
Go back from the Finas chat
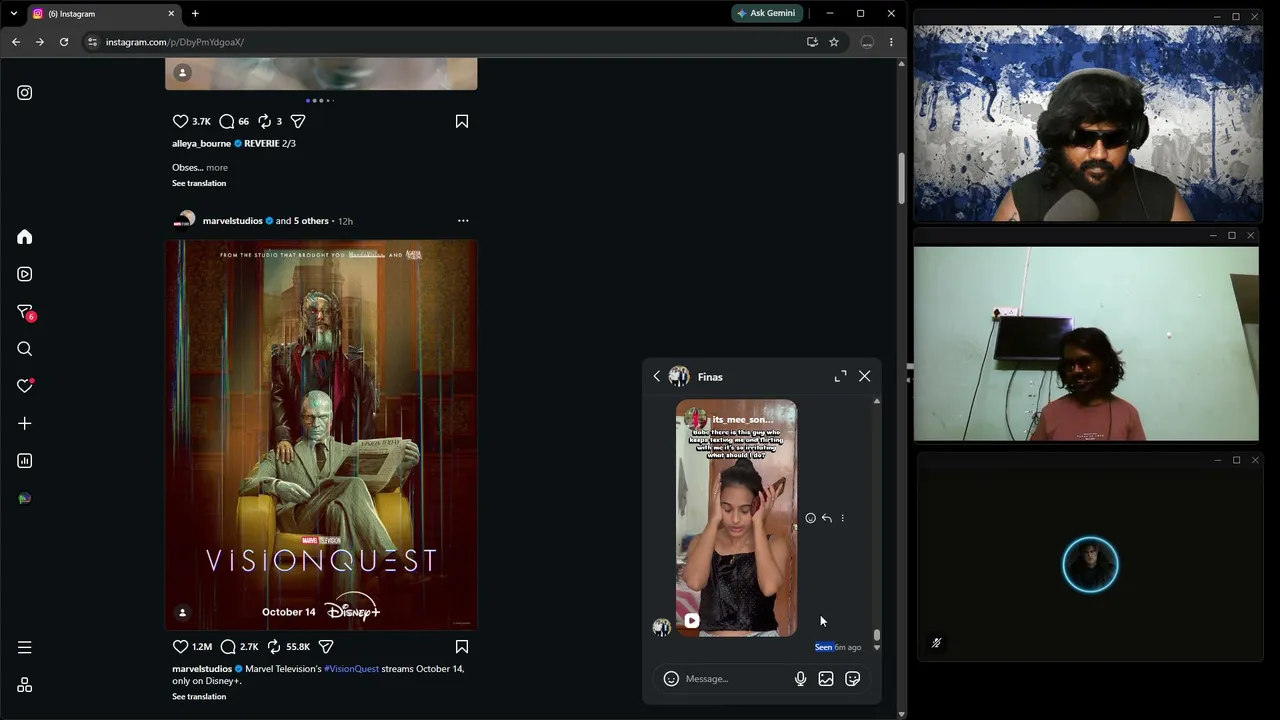point(657,377)
